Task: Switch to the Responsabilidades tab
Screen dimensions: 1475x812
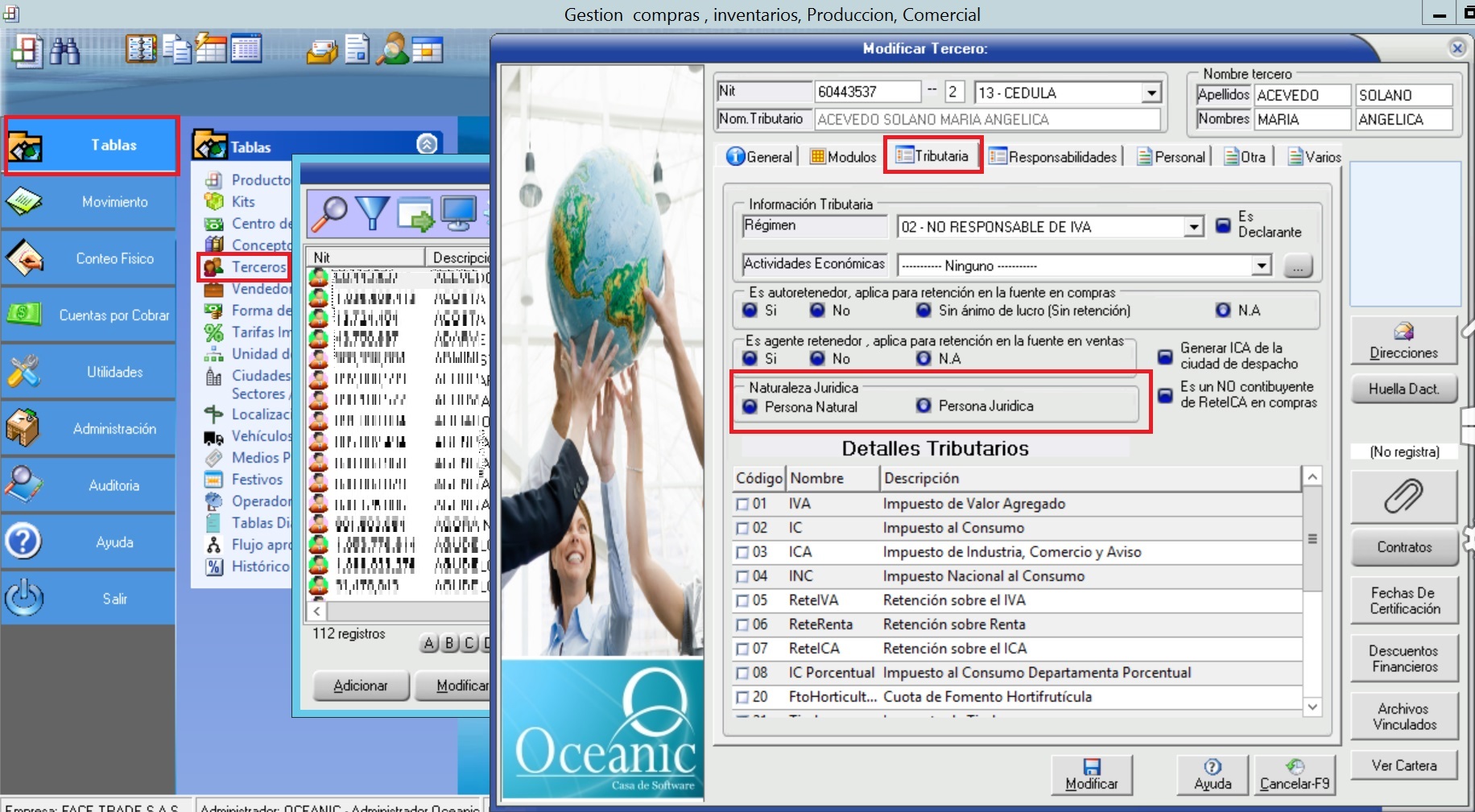Action: tap(1053, 157)
